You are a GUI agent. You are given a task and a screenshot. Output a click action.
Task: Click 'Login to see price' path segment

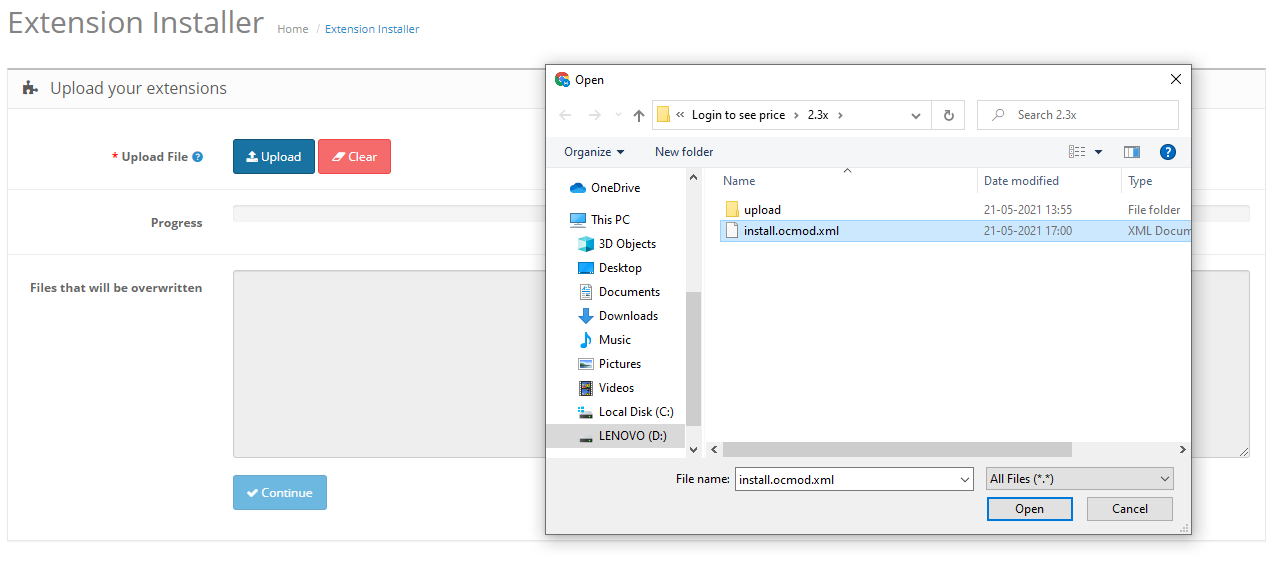pyautogui.click(x=738, y=115)
